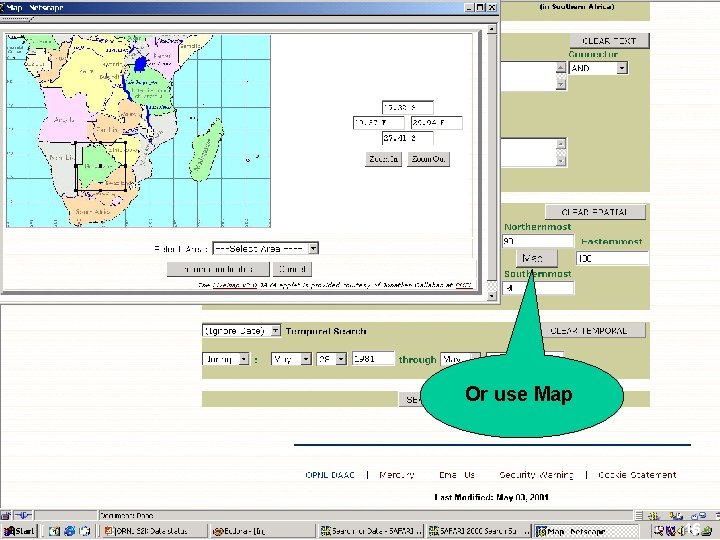Click the Show Desktop quick launch icon
Screen dimensions: 720x540
pos(54,531)
